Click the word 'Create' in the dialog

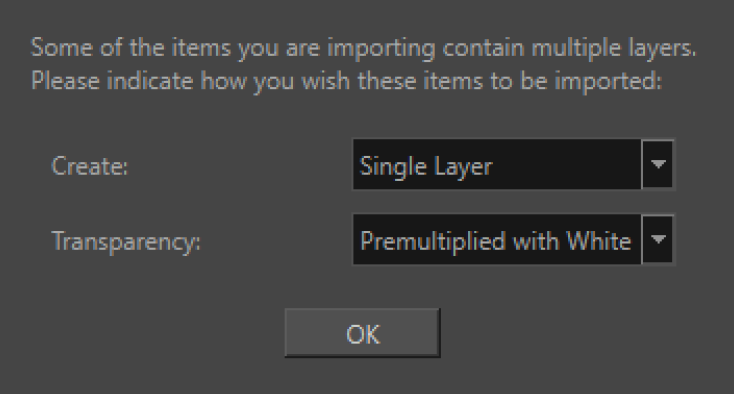pyautogui.click(x=87, y=166)
